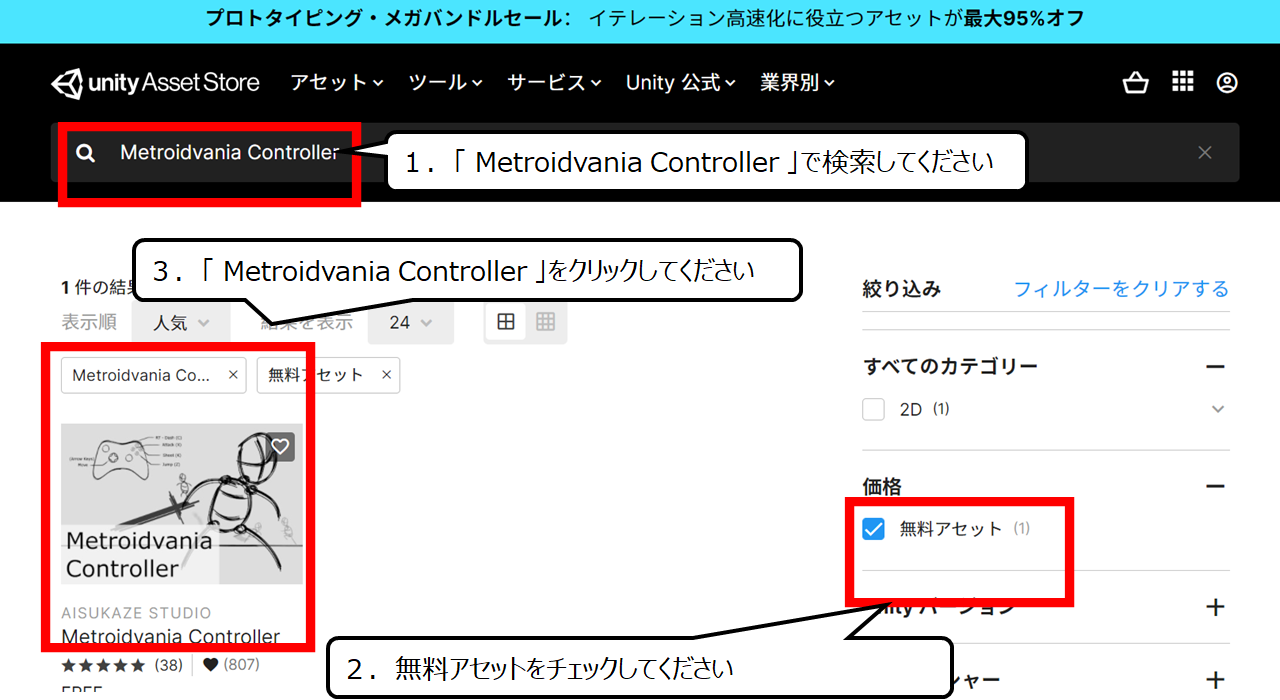Uncheck the 無料アセット price checkbox
Image resolution: width=1280 pixels, height=700 pixels.
click(873, 529)
